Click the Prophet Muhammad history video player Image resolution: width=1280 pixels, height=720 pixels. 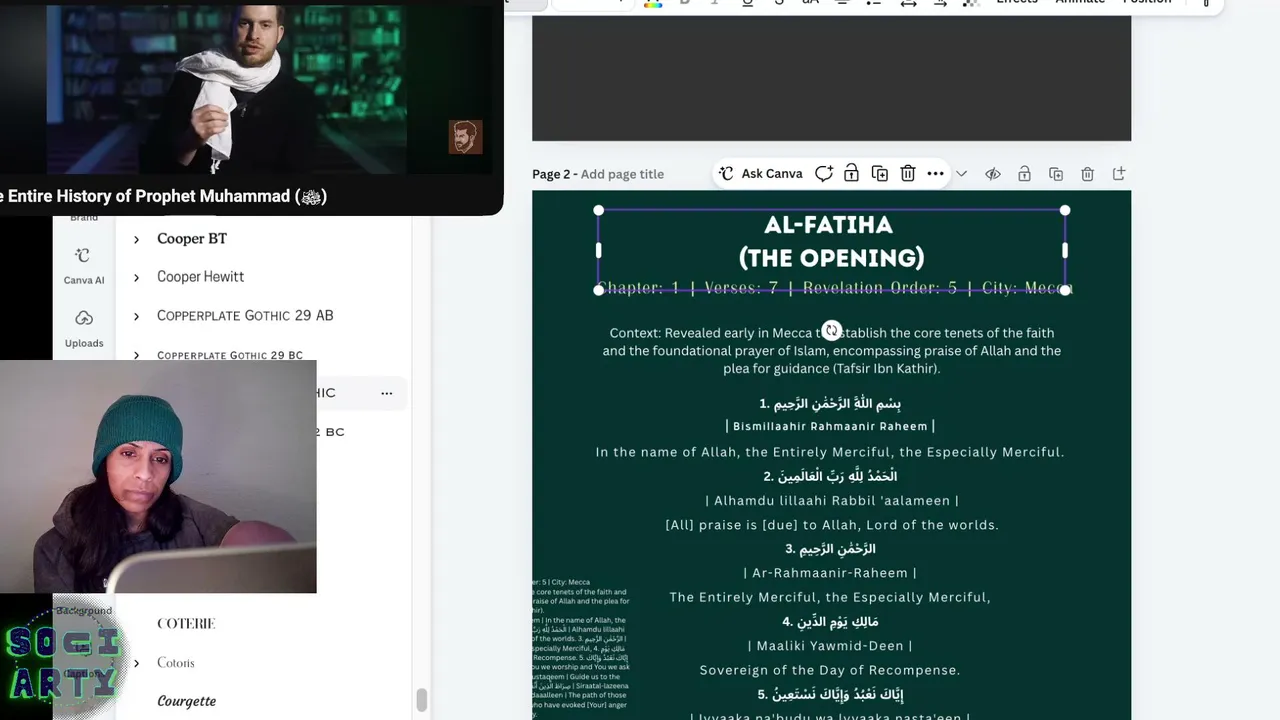pyautogui.click(x=226, y=88)
